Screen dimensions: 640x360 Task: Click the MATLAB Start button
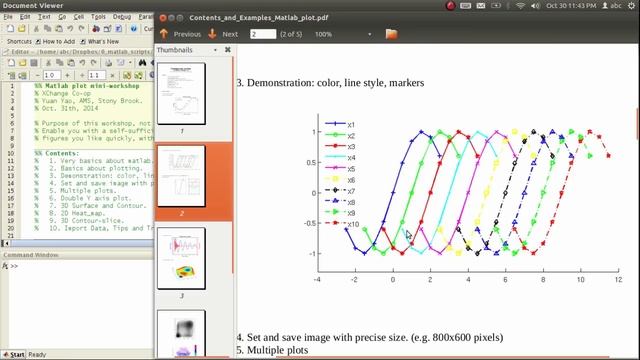point(13,354)
